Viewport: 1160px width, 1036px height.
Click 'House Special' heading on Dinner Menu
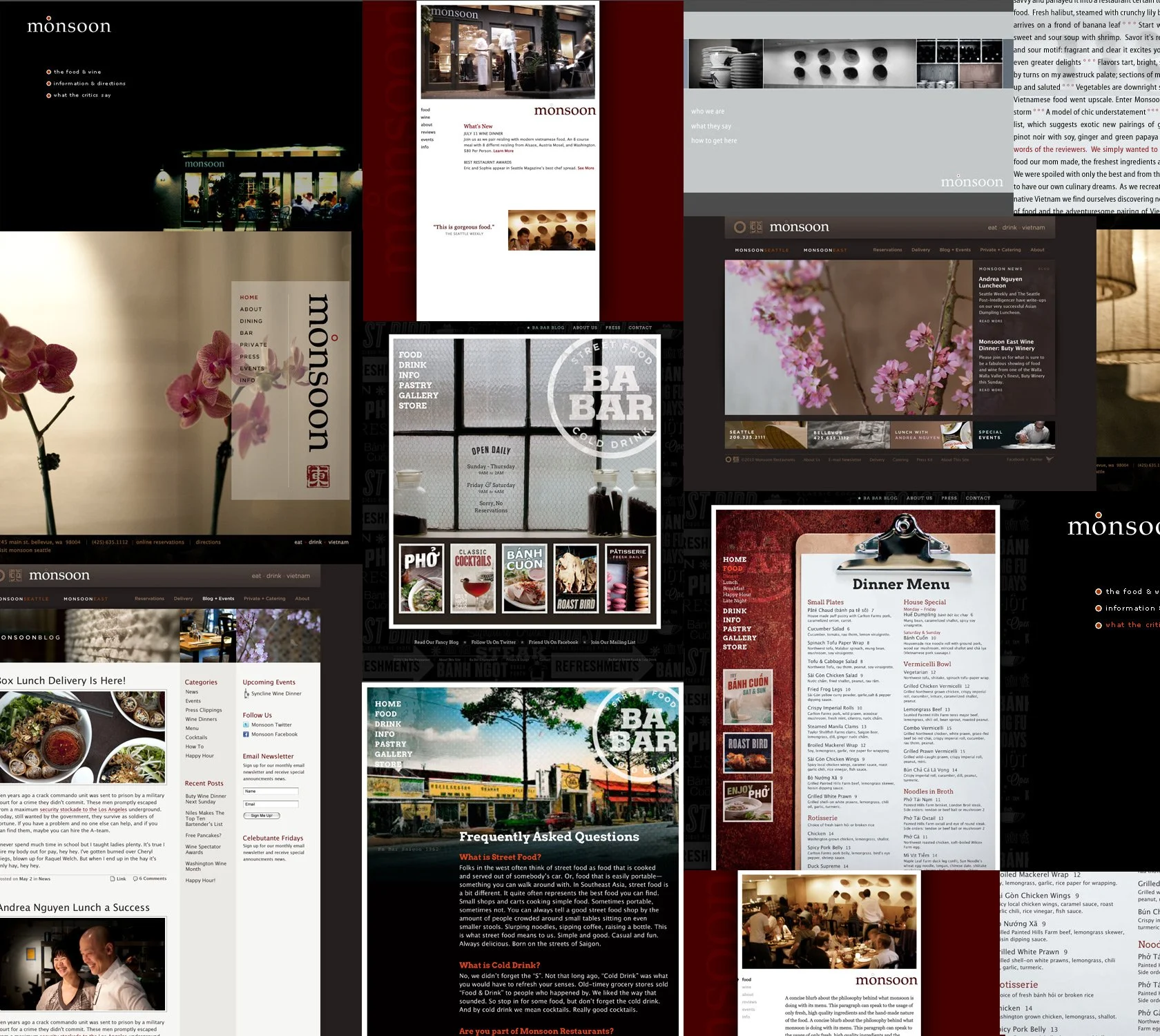tap(925, 602)
